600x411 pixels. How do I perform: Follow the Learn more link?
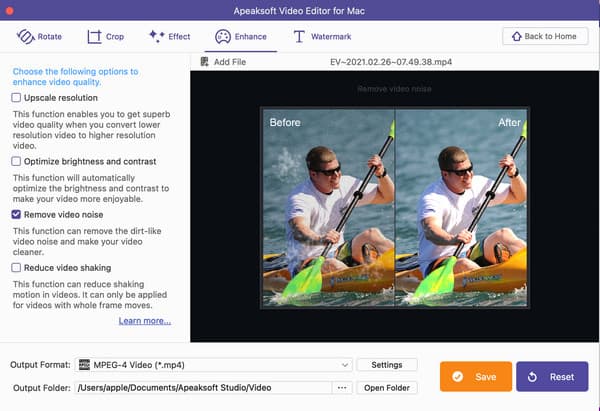coord(145,321)
